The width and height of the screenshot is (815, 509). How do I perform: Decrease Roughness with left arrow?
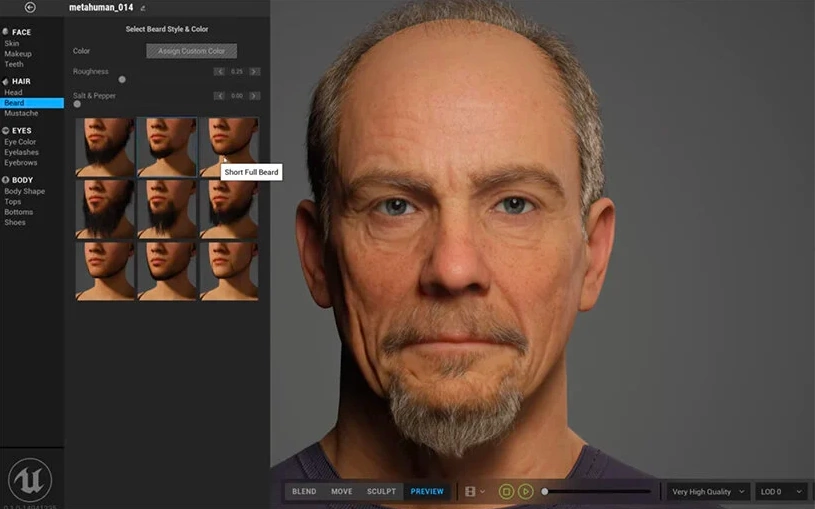tap(219, 72)
